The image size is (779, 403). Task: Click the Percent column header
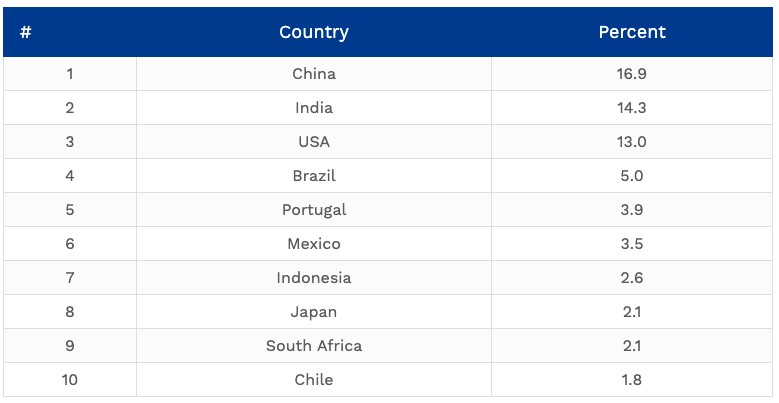[632, 32]
